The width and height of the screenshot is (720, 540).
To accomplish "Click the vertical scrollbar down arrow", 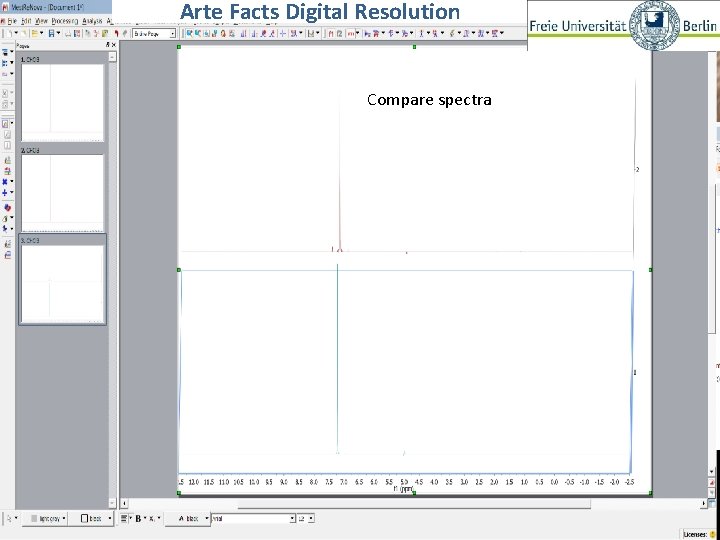I will tap(712, 472).
